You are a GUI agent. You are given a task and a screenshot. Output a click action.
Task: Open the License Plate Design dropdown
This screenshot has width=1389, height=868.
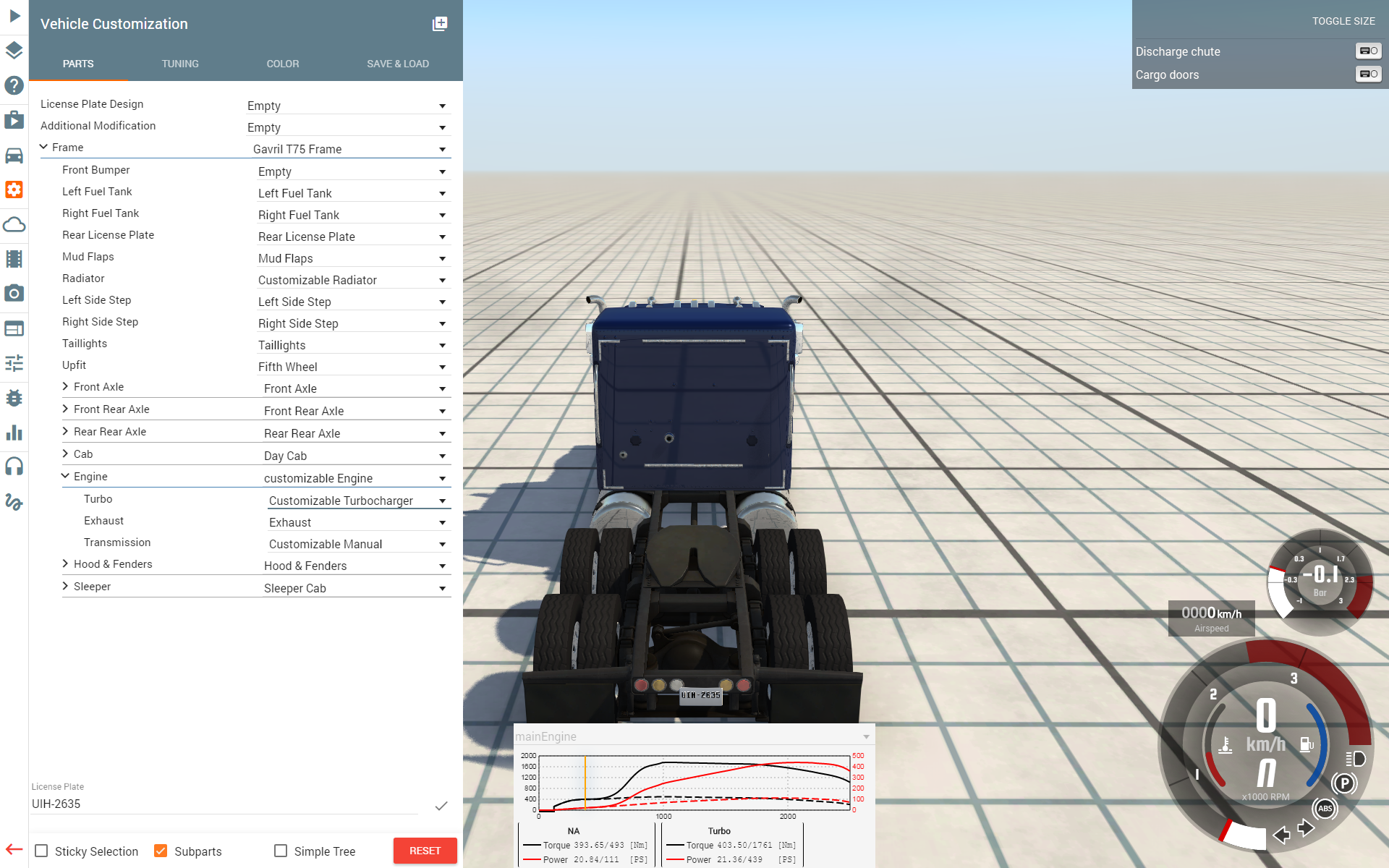(x=348, y=106)
